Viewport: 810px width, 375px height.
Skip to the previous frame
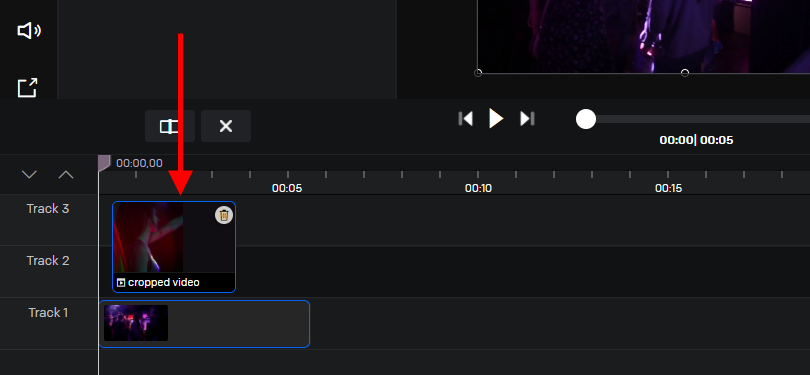[465, 119]
